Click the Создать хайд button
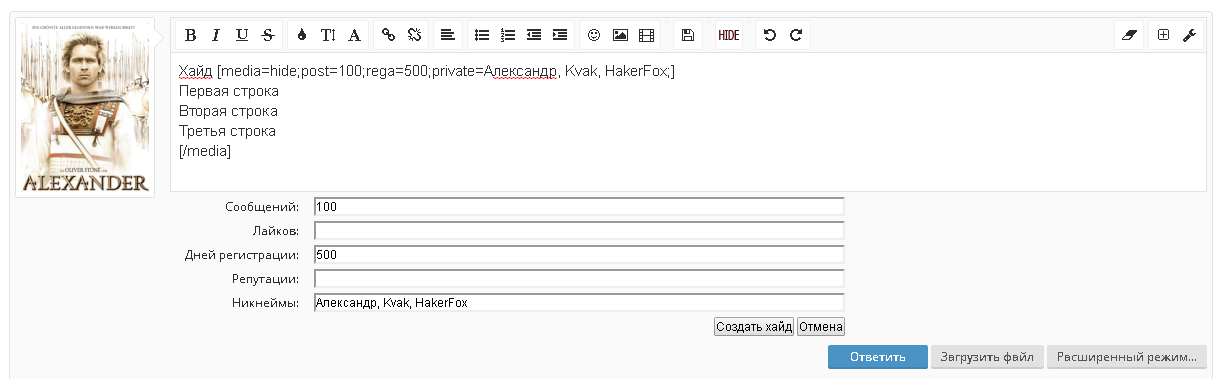 click(x=754, y=326)
